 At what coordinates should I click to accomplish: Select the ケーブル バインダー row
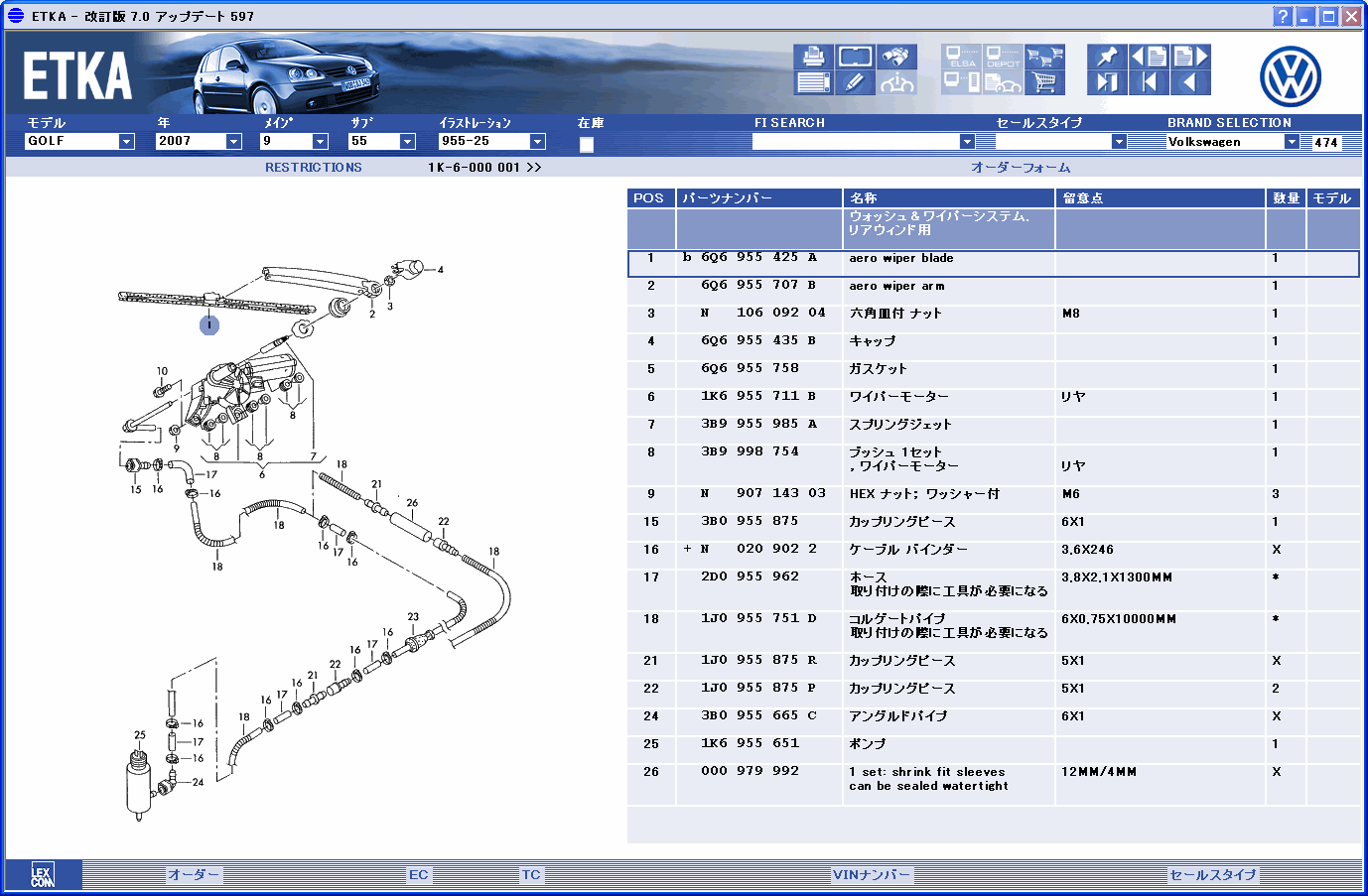[x=993, y=555]
